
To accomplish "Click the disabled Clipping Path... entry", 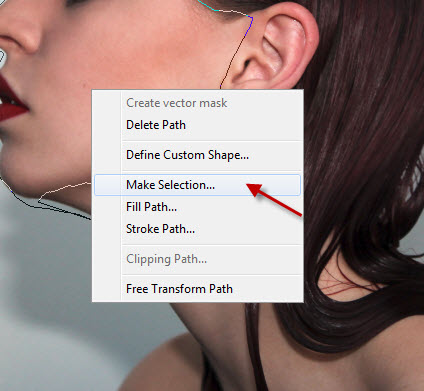I will [x=197, y=259].
